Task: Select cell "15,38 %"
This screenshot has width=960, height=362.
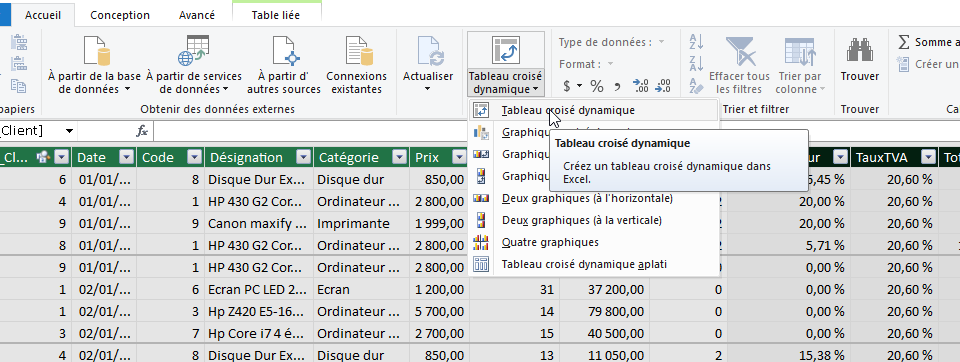Action: [x=789, y=355]
